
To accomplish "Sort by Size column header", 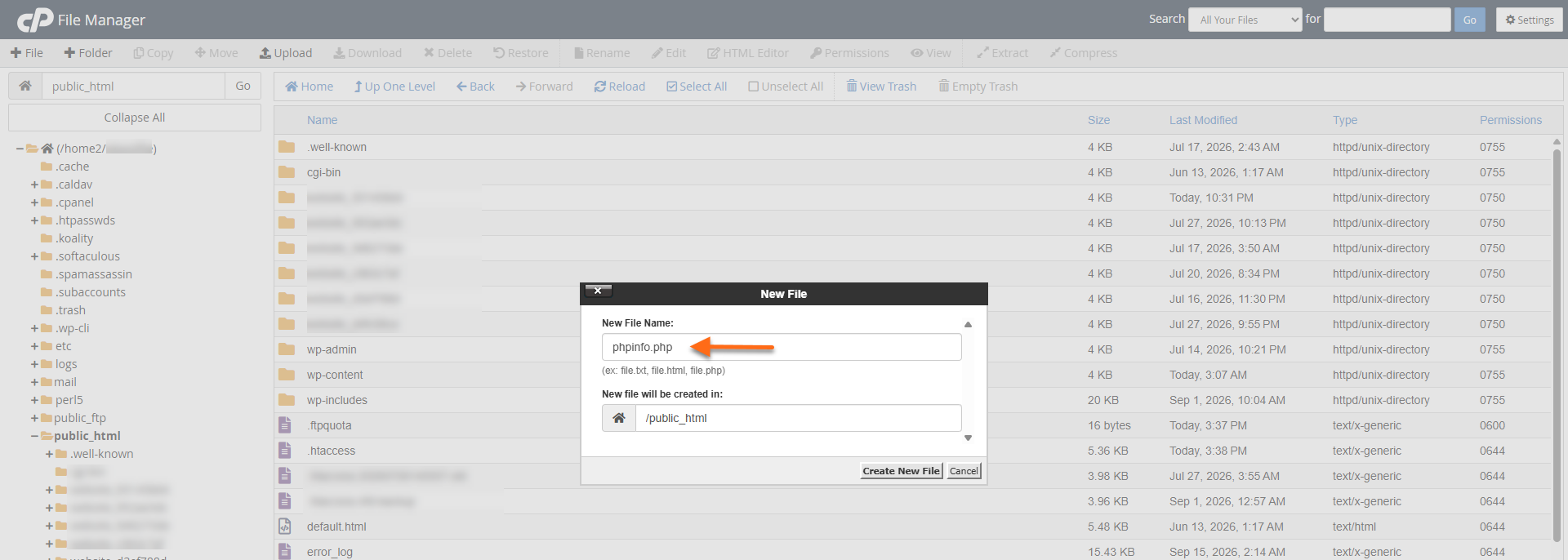I will tap(1098, 120).
